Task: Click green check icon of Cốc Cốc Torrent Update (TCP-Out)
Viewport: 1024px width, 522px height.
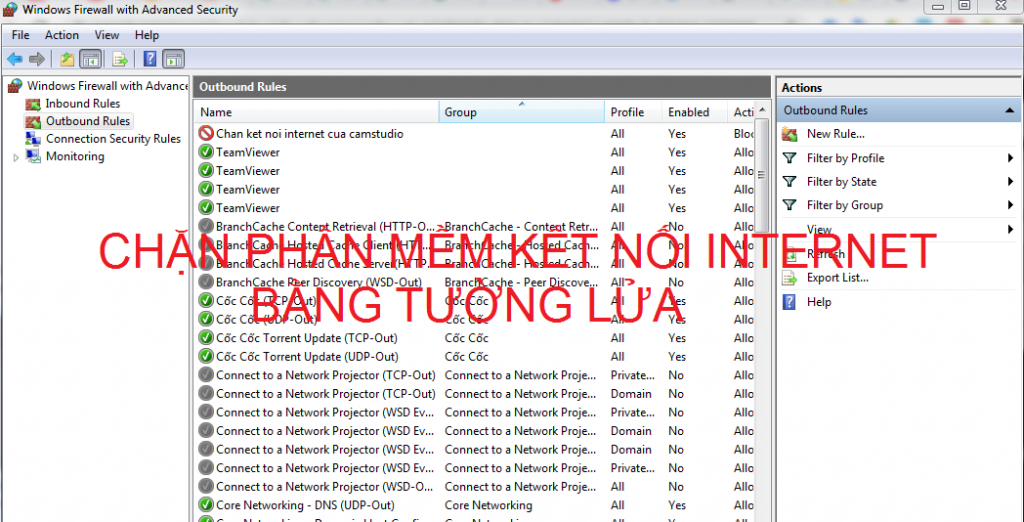Action: point(206,338)
